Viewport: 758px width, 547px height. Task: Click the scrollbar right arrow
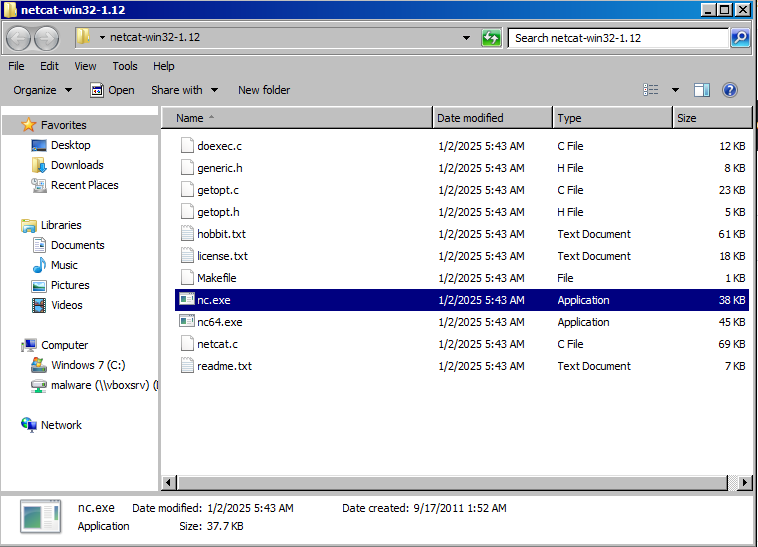click(744, 482)
